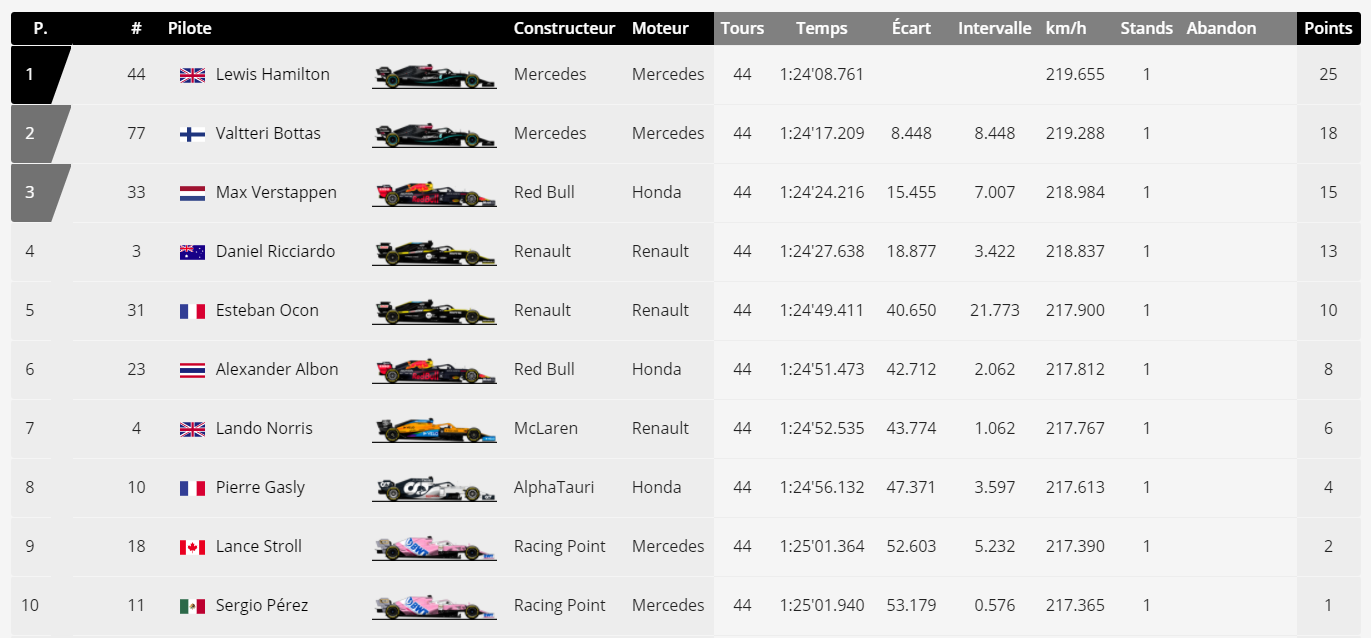Click the Points column header

1328,28
